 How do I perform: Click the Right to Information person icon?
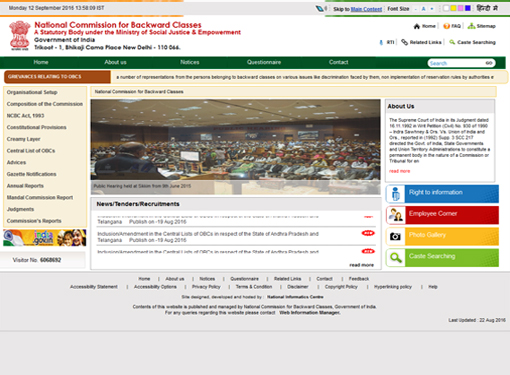[x=396, y=194]
